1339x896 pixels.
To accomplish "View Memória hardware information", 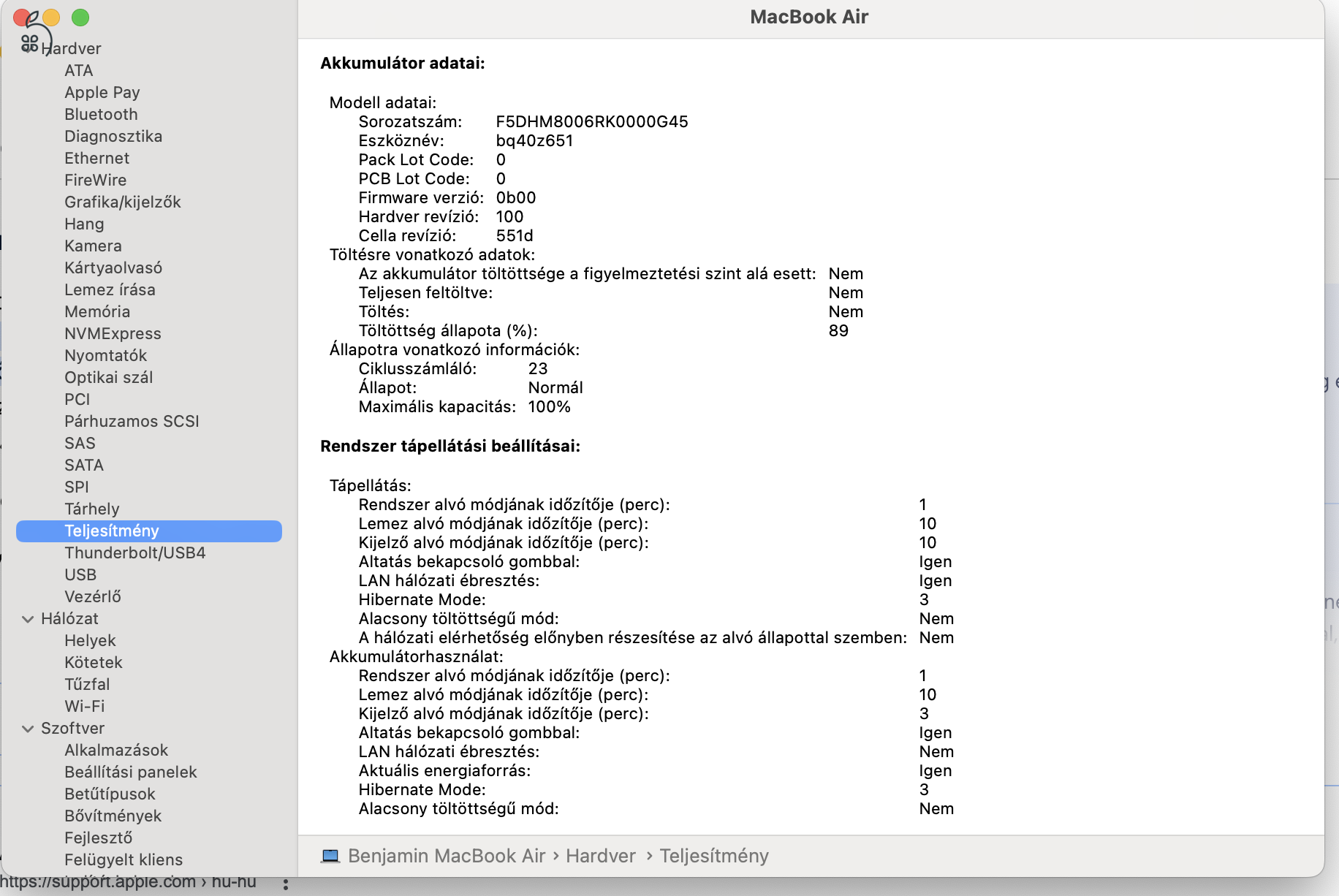I will pyautogui.click(x=97, y=311).
